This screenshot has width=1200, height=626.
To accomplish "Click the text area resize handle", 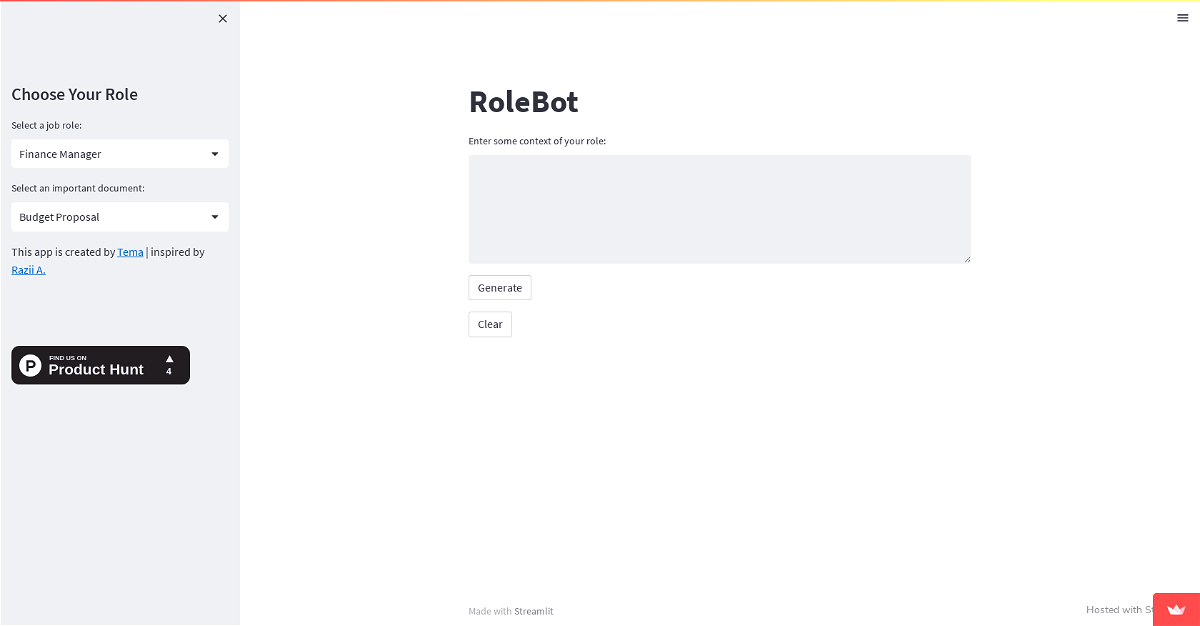I will [x=967, y=259].
